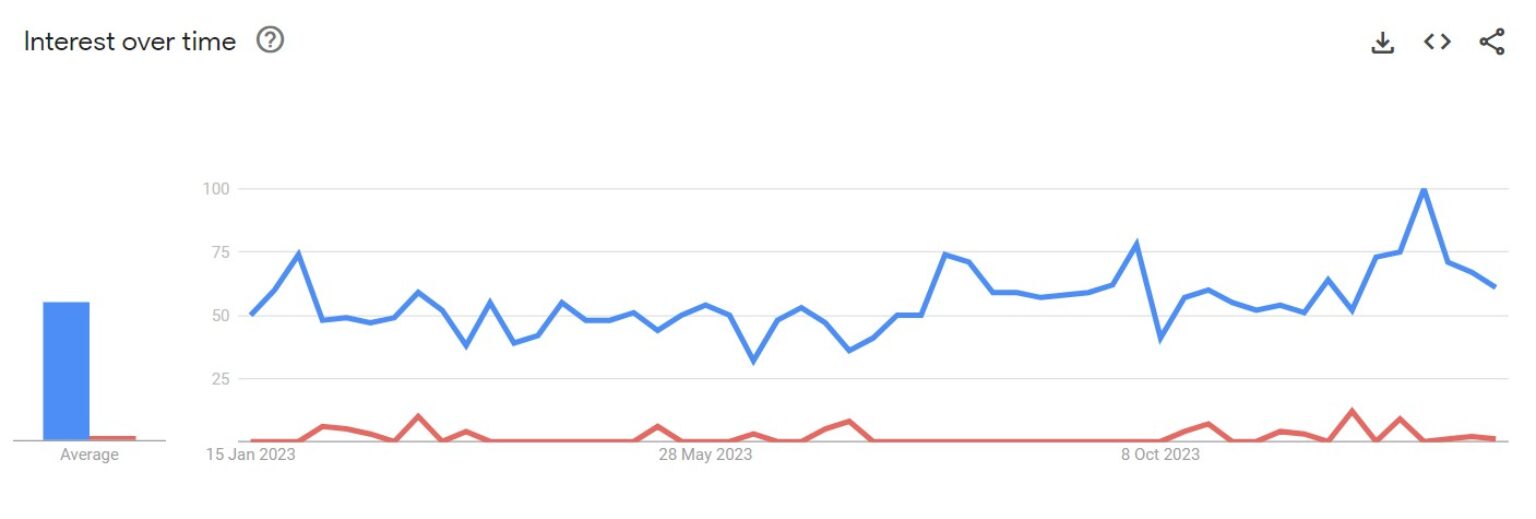
Task: Click the blue line's first data point
Action: (x=251, y=314)
